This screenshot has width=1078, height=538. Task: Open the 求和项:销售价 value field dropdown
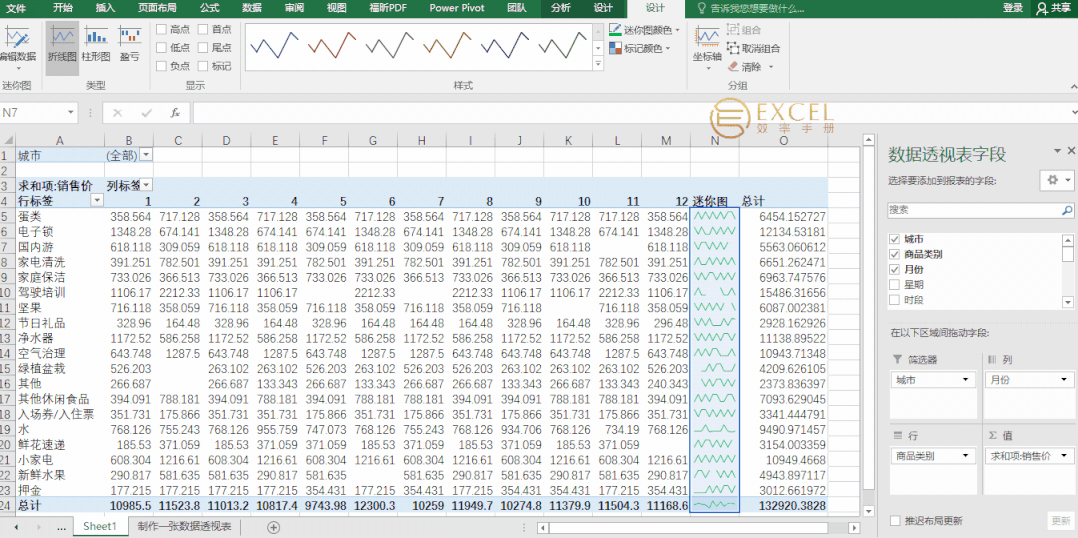1064,456
